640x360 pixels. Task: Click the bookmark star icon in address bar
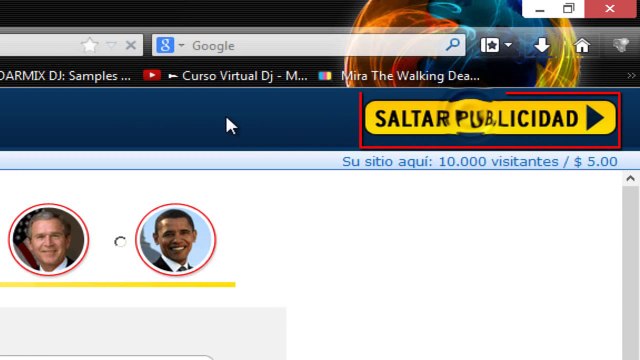[x=89, y=45]
